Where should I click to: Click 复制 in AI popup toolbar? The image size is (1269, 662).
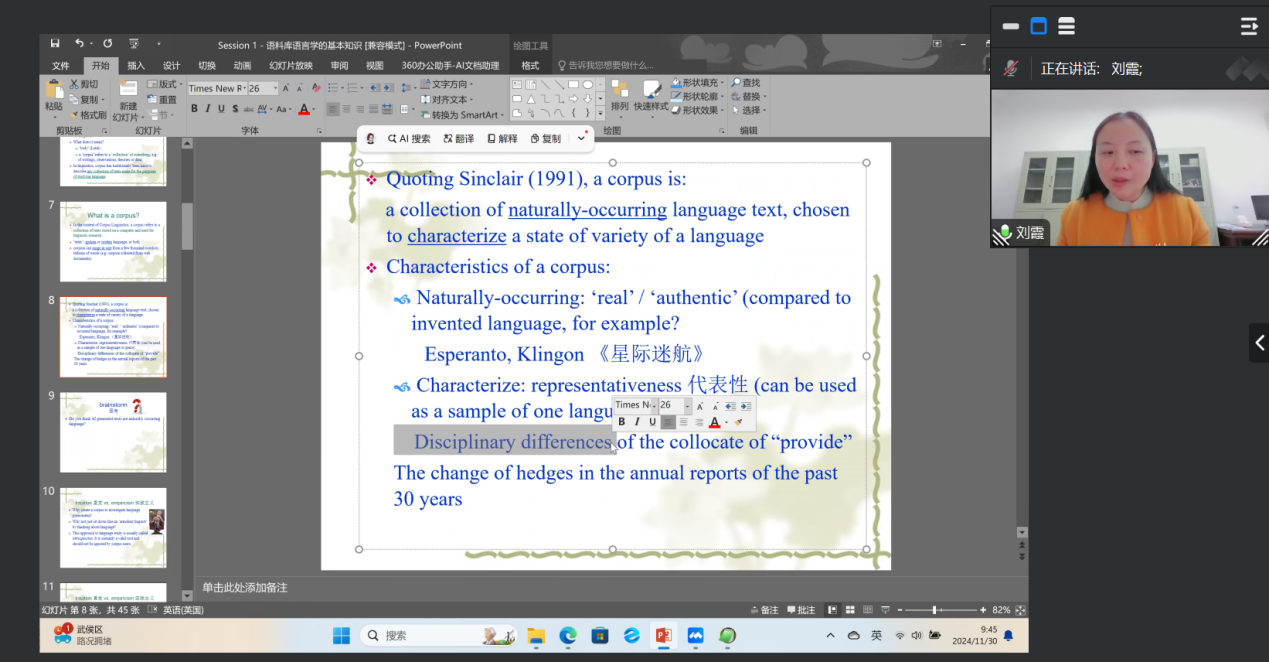[546, 139]
